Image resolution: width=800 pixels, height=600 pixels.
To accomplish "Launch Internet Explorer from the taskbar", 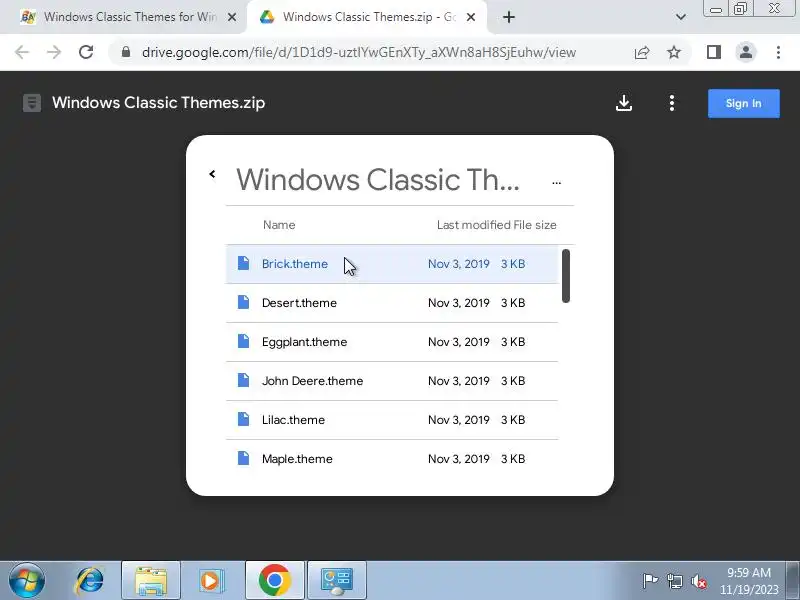I will [x=89, y=581].
